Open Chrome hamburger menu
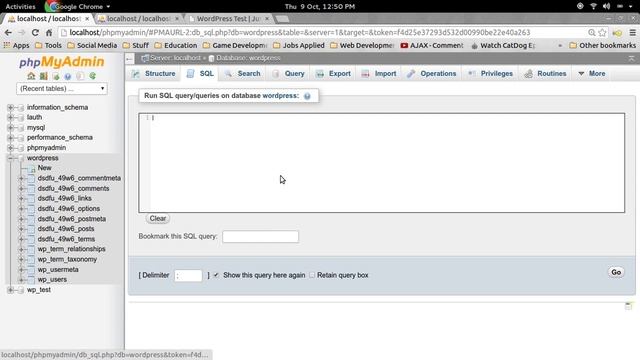The height and width of the screenshot is (360, 640). click(x=633, y=33)
